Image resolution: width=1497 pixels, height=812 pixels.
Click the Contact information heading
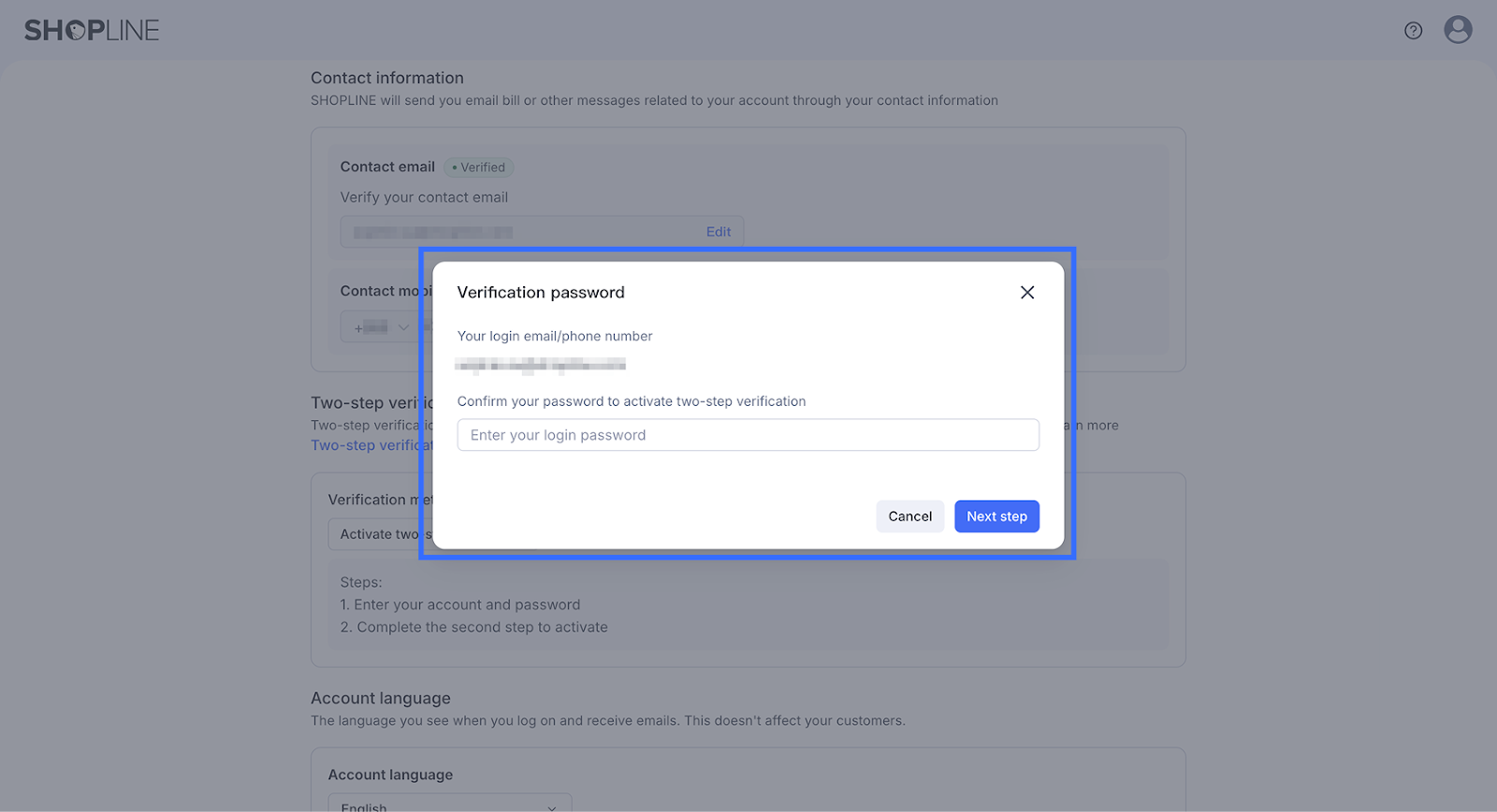click(x=387, y=78)
